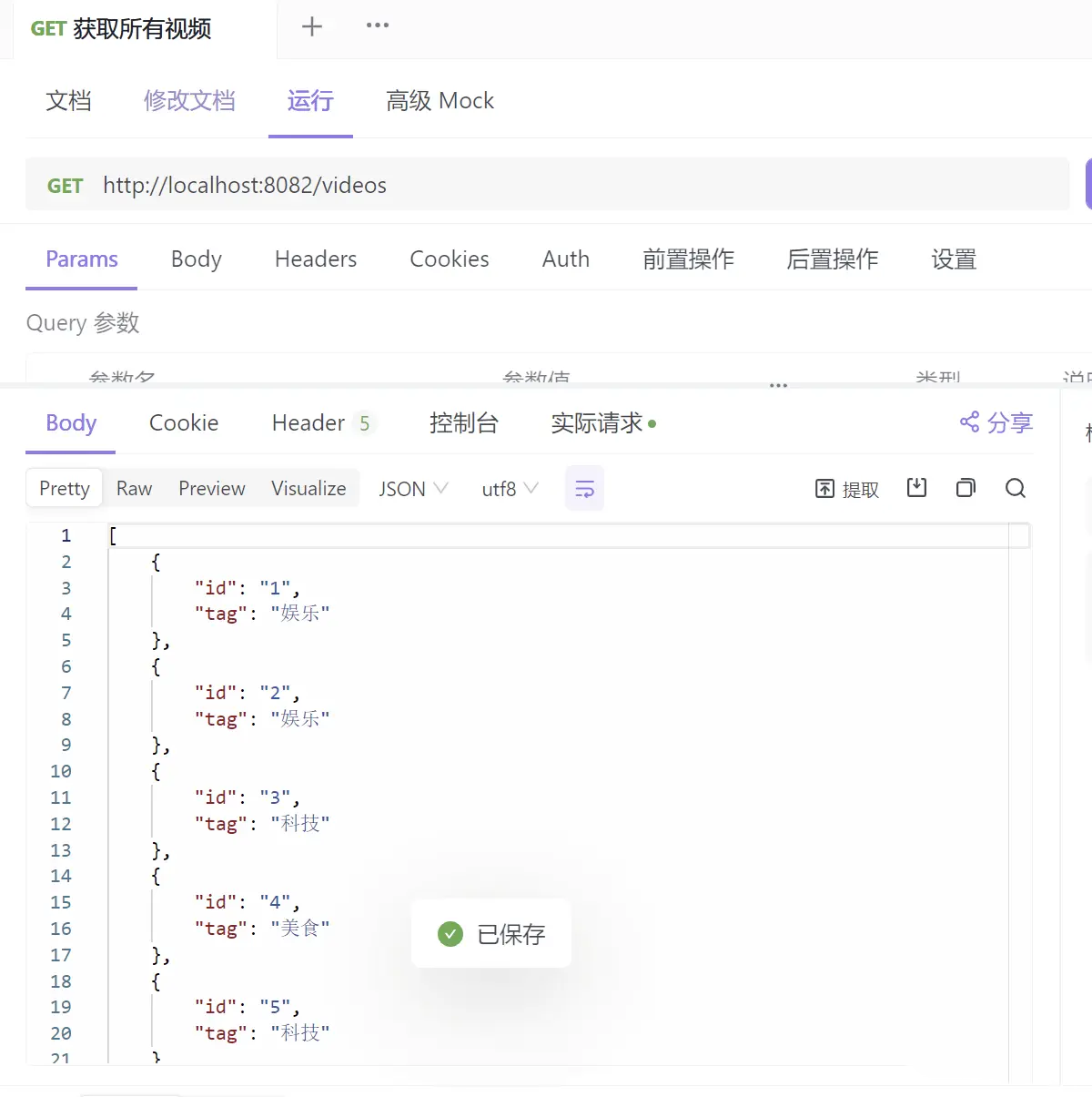Click the GET method selector

[65, 186]
